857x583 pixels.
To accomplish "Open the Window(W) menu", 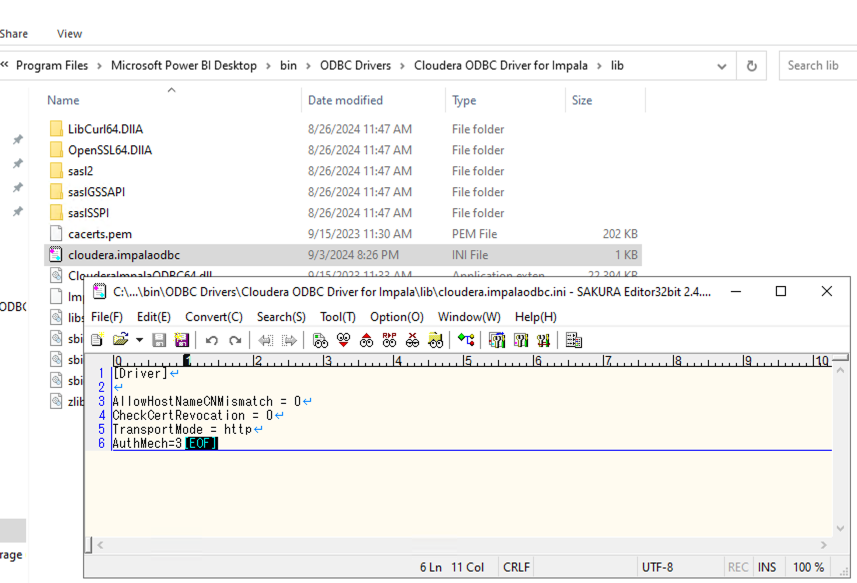I will (469, 317).
